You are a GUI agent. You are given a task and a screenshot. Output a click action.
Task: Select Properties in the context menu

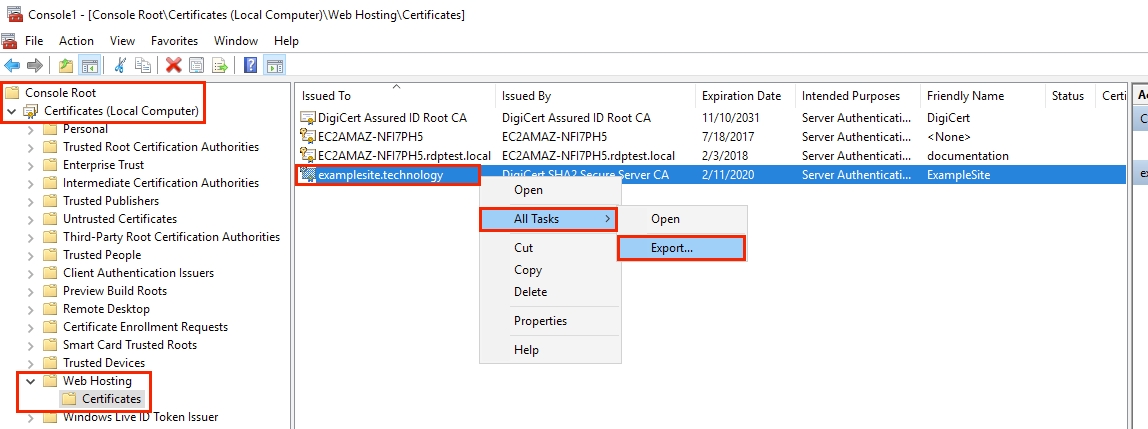tap(540, 321)
